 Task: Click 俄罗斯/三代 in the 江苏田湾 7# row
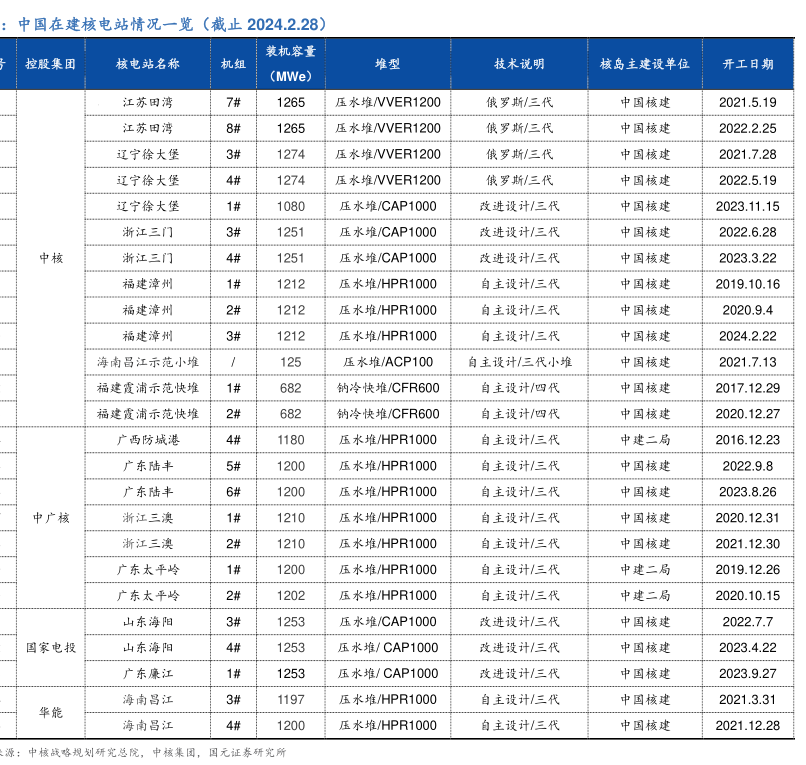520,102
